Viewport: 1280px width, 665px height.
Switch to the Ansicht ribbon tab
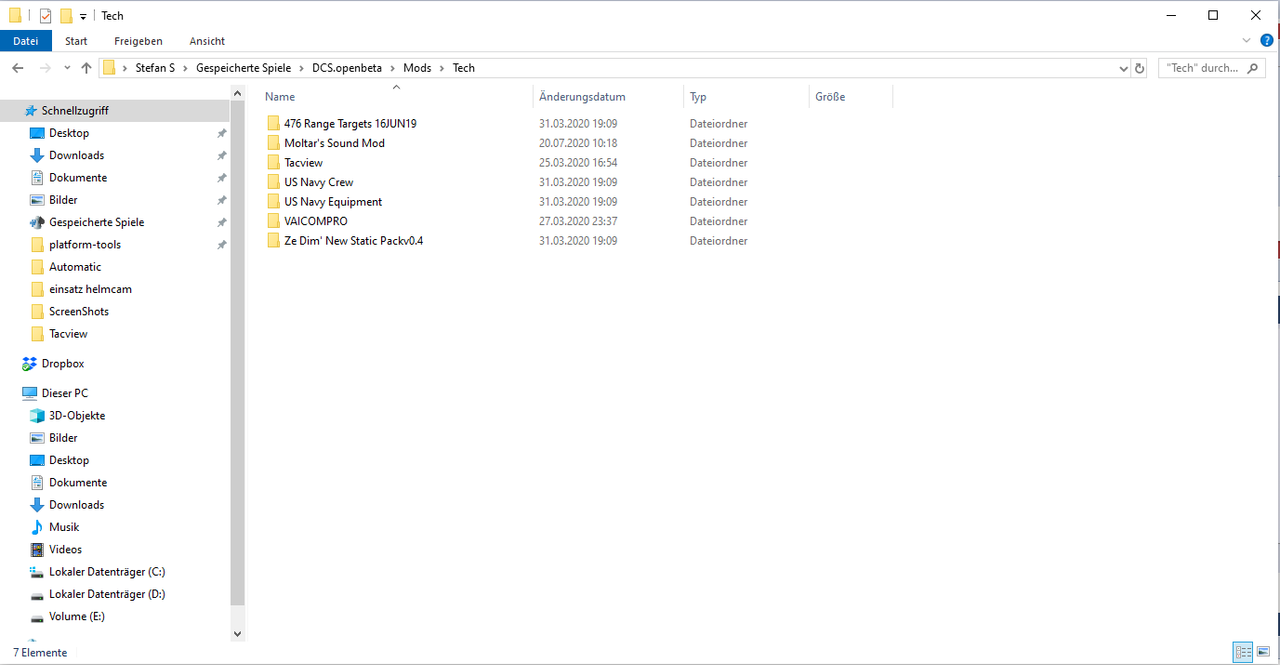[x=207, y=41]
